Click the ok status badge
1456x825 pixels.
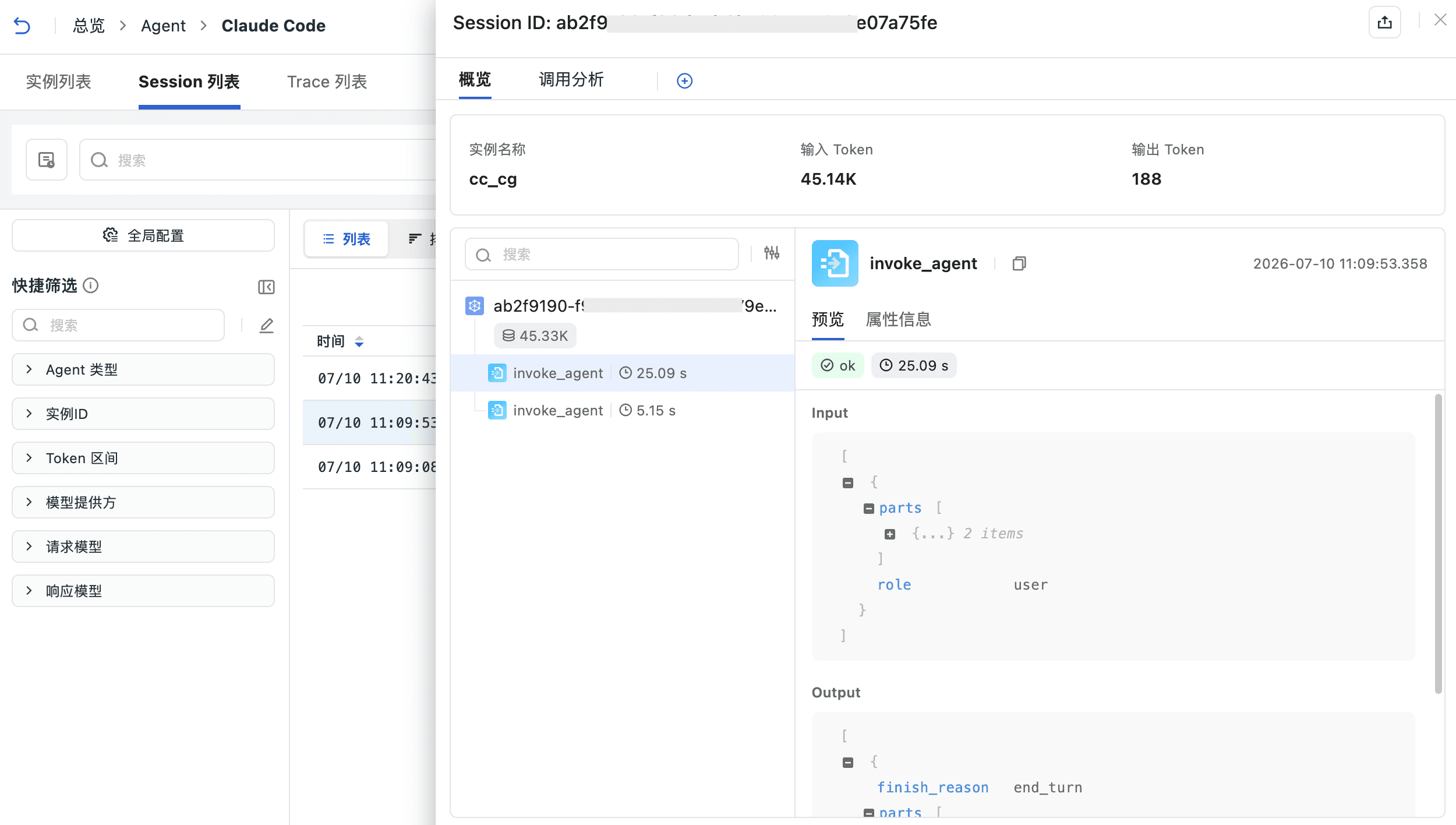point(837,365)
